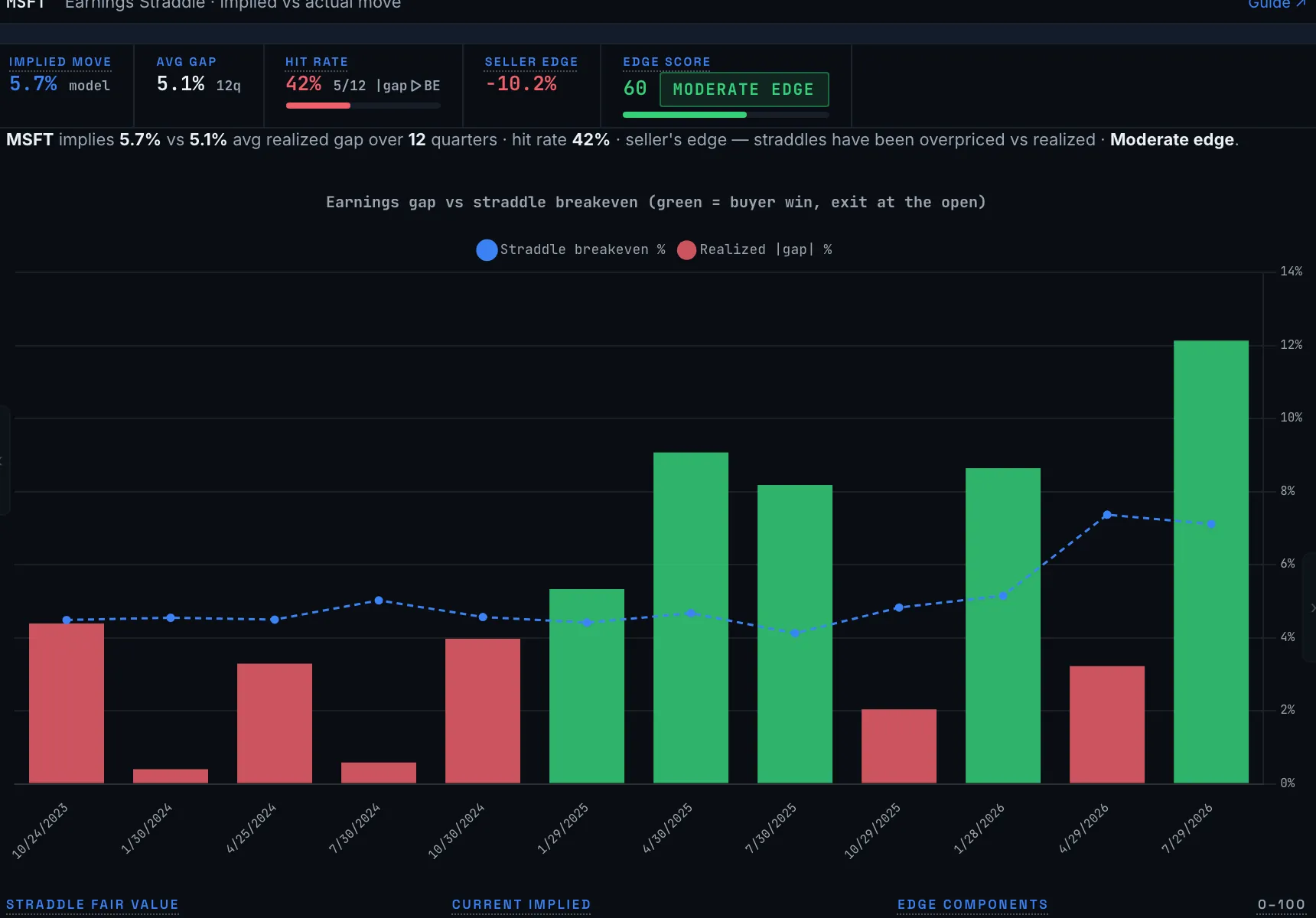
Task: Click the breakeven line point for 1/29/2025
Action: tap(587, 622)
